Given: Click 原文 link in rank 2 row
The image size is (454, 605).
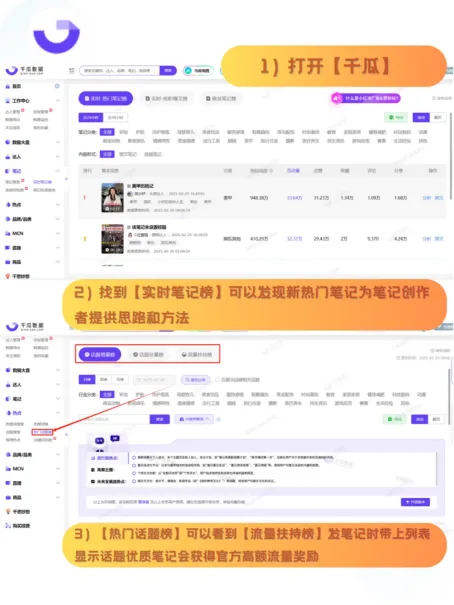Looking at the screenshot, I should 439,239.
